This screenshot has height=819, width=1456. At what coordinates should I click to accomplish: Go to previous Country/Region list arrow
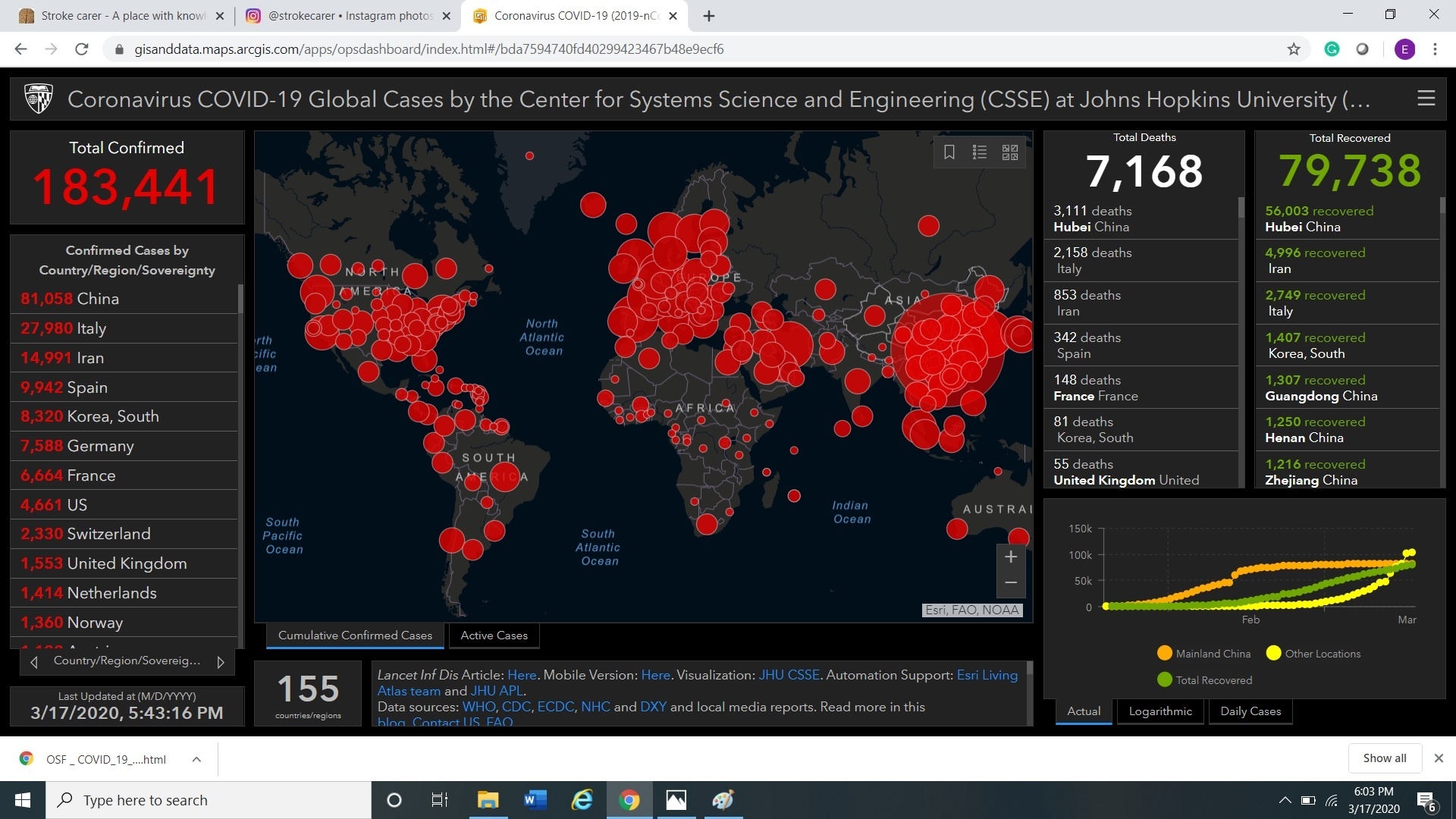pos(34,662)
